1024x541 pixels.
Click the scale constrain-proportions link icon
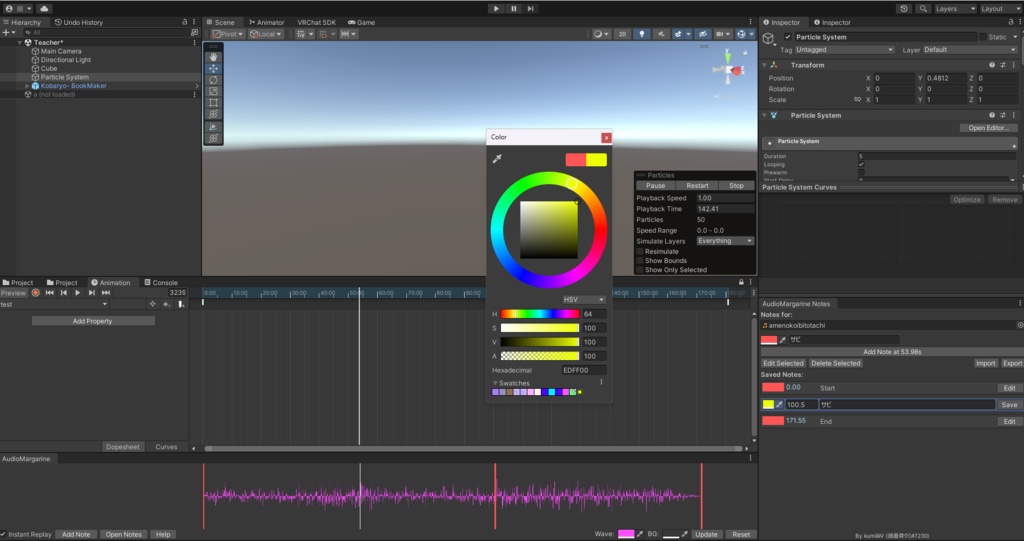click(857, 100)
